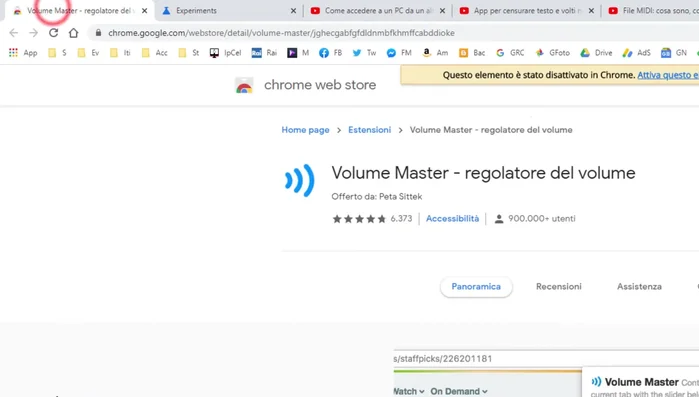Click the padlock site info icon
The width and height of the screenshot is (699, 397).
coord(99,33)
